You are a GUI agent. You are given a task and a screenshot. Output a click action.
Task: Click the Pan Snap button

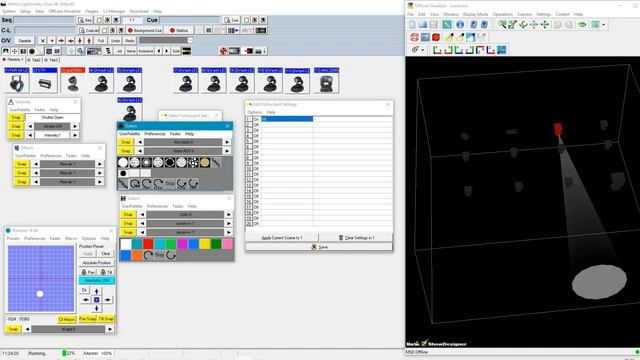point(88,318)
